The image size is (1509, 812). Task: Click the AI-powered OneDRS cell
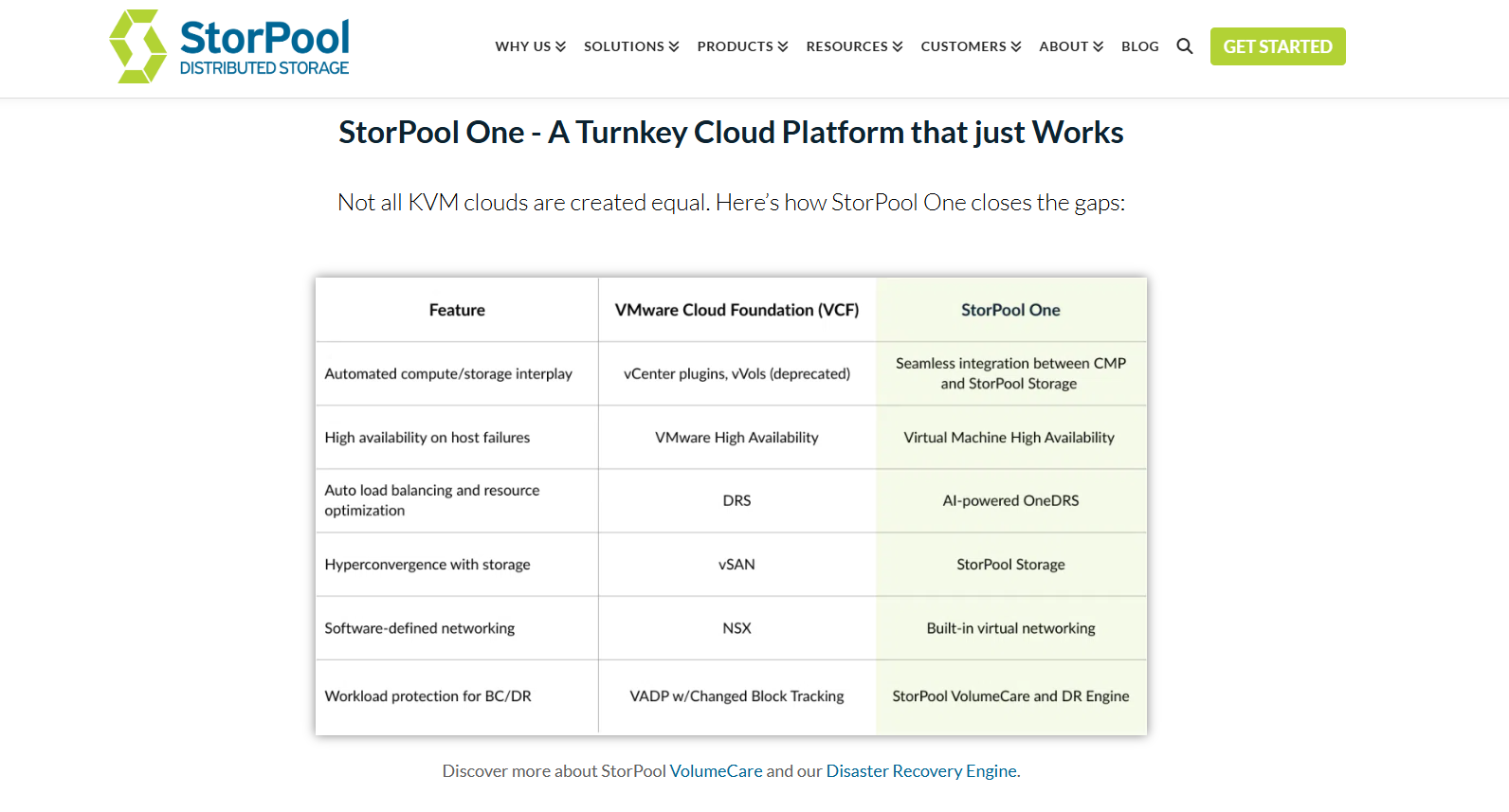tap(1010, 500)
